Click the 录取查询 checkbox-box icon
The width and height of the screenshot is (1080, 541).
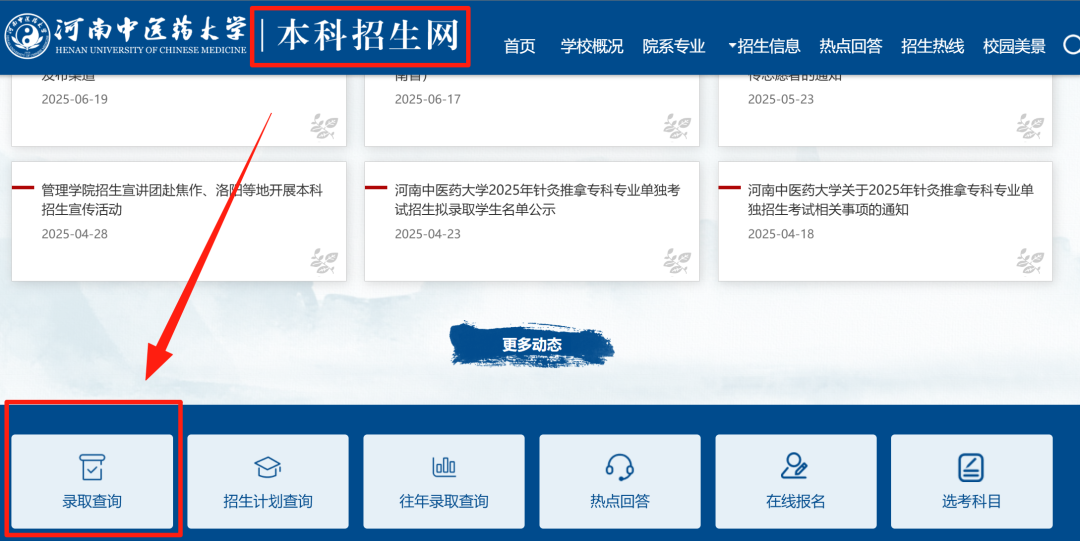coord(92,467)
